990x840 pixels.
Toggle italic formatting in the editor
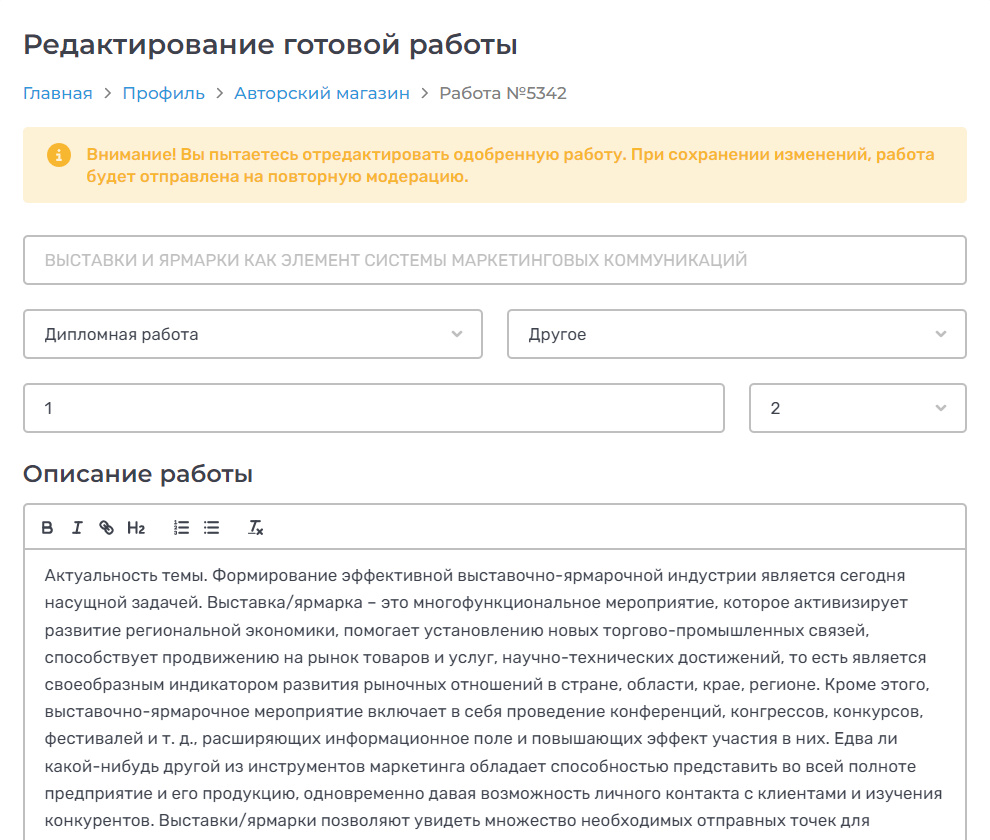pos(77,528)
